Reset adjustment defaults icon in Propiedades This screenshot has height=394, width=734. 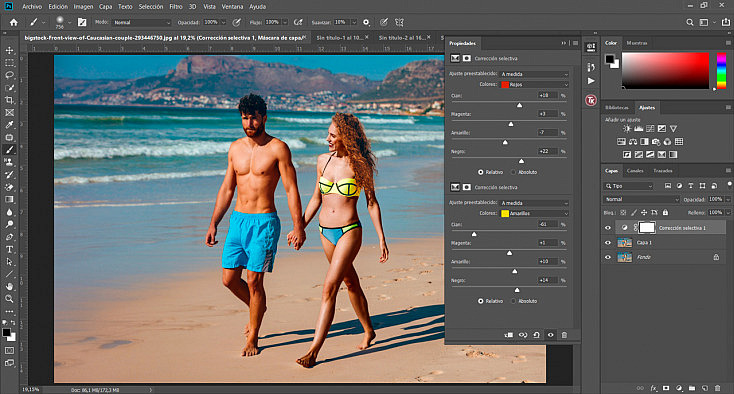[536, 335]
